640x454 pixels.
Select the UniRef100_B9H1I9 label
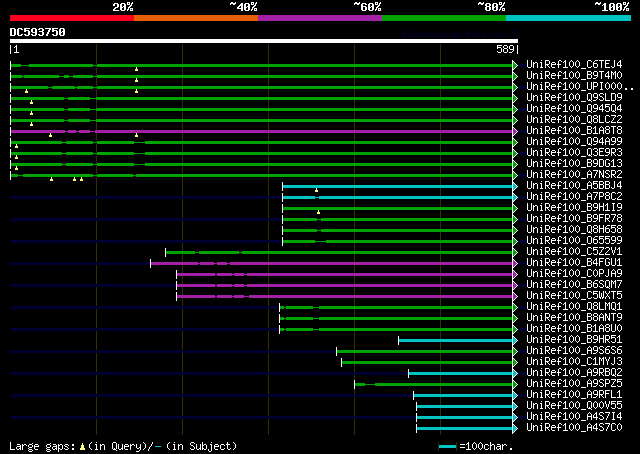[x=574, y=208]
